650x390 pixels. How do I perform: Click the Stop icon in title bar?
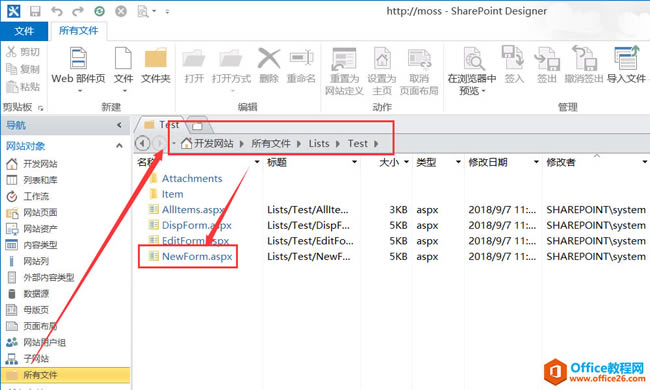pyautogui.click(x=121, y=11)
